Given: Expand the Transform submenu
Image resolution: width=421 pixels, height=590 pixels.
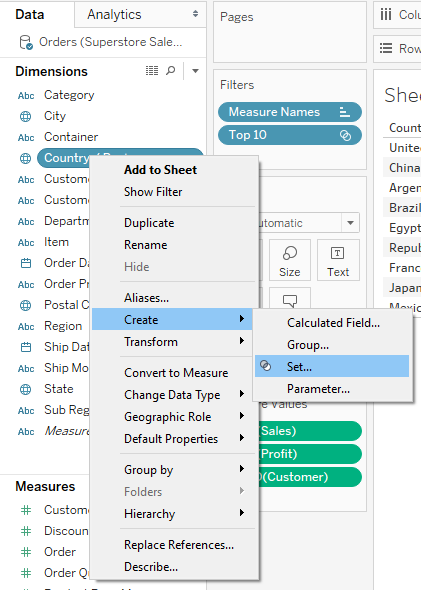Looking at the screenshot, I should [172, 342].
